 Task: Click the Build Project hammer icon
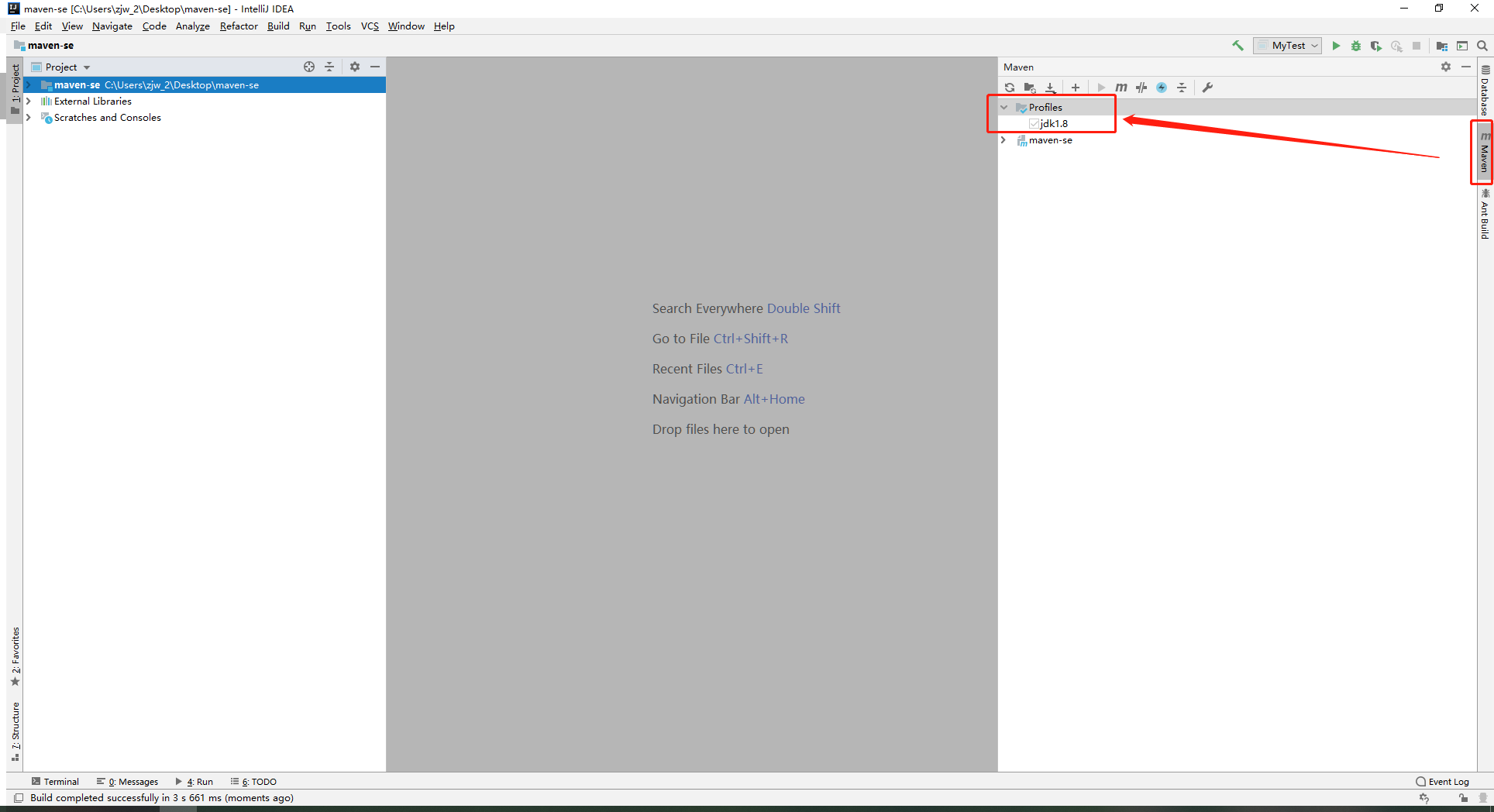1238,46
